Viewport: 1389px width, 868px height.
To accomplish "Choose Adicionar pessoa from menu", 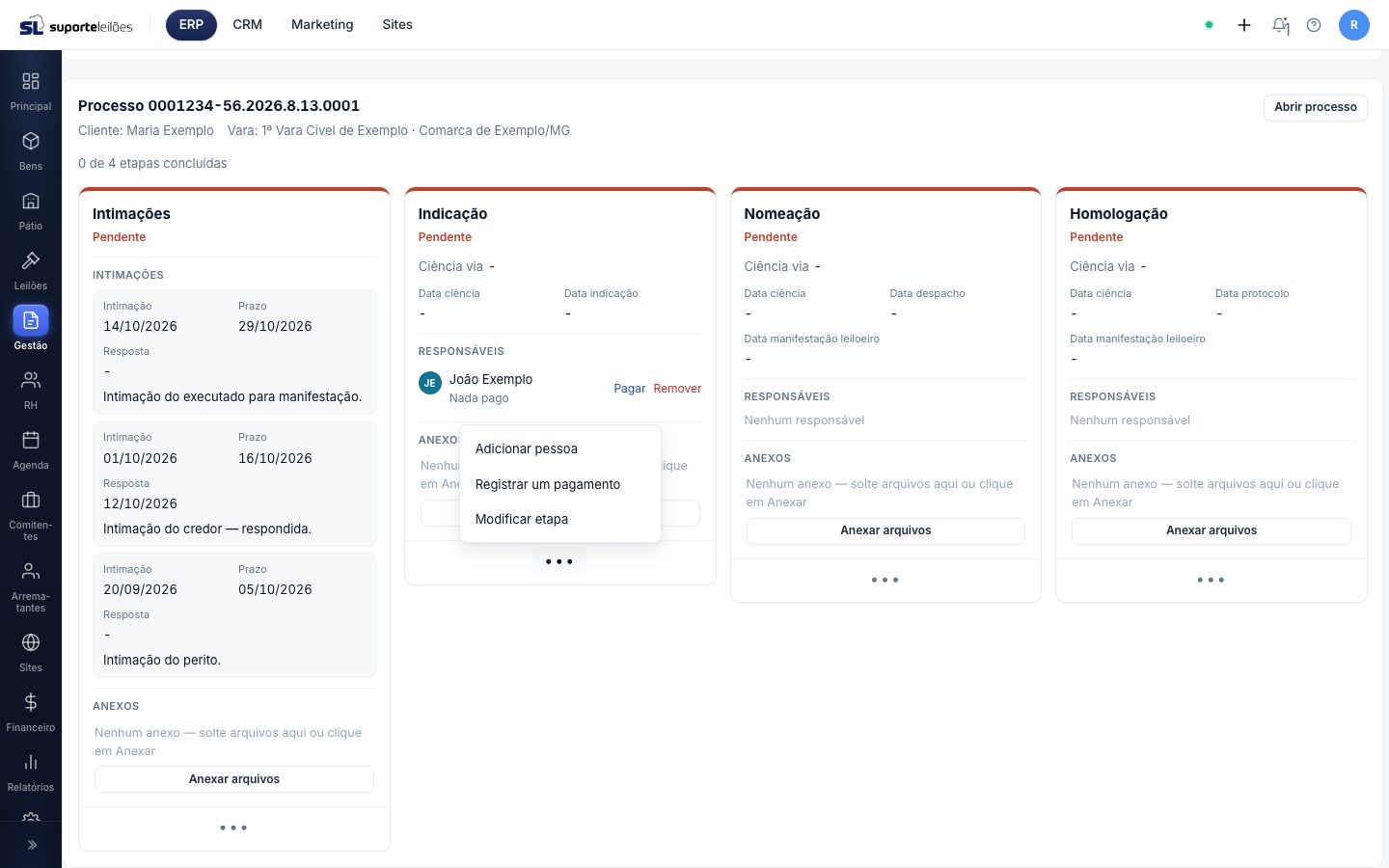I will (560, 449).
